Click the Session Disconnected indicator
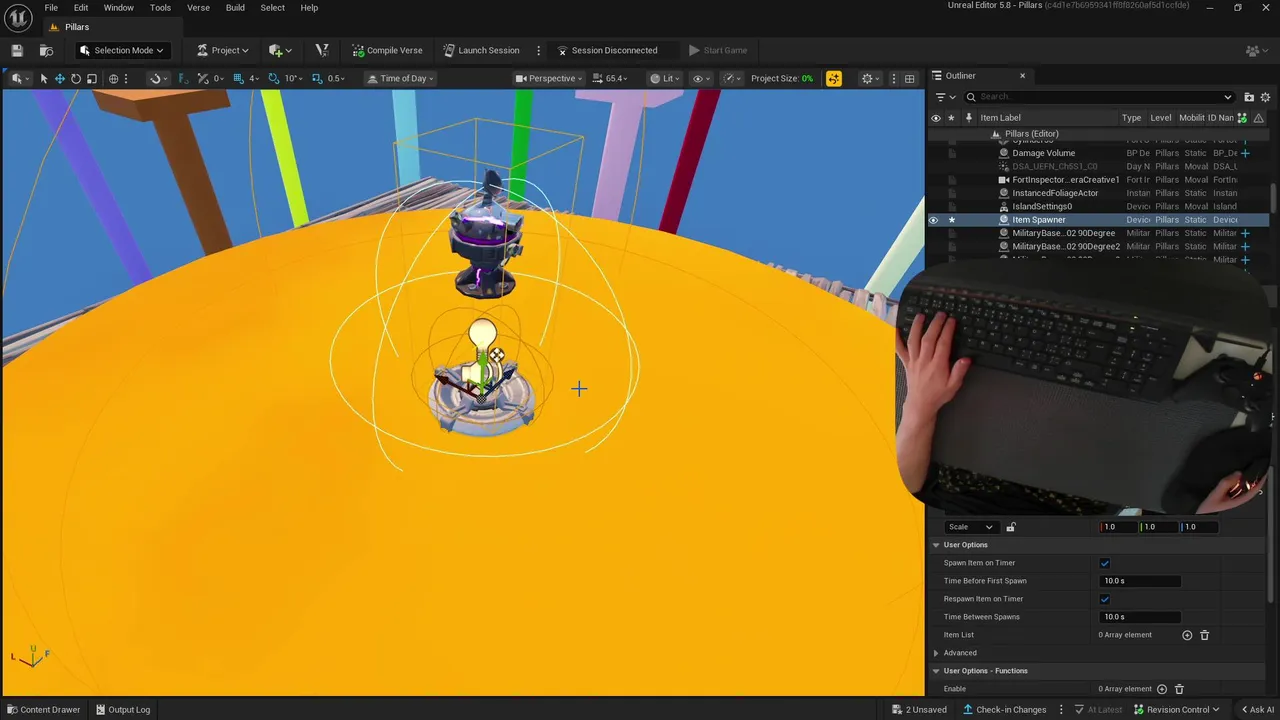Viewport: 1280px width, 720px height. pyautogui.click(x=608, y=50)
